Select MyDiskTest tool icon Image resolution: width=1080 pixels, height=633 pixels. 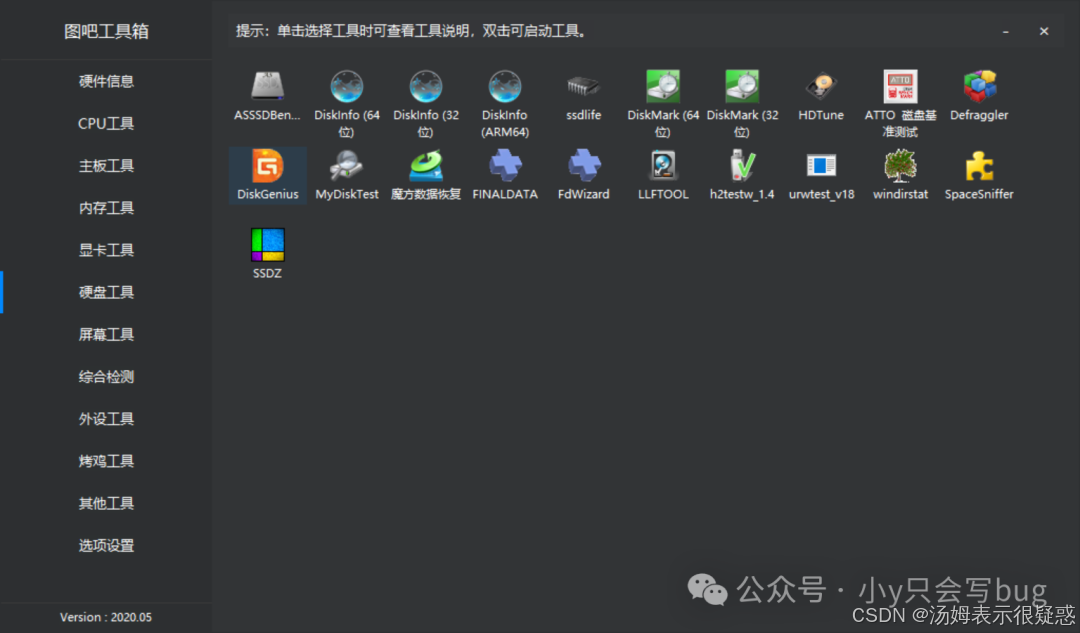(346, 166)
